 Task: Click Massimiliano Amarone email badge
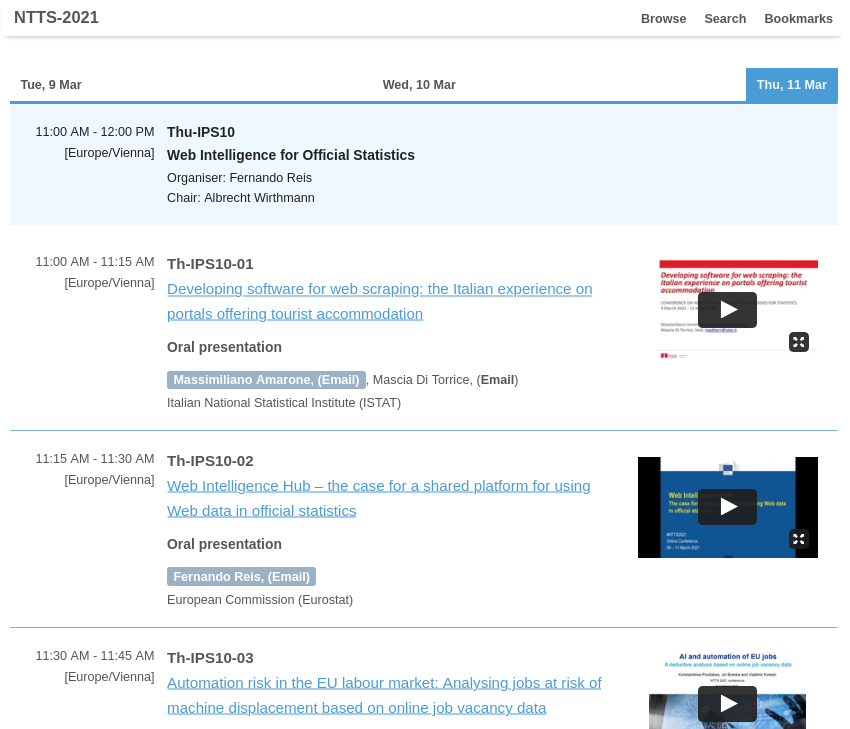point(266,380)
